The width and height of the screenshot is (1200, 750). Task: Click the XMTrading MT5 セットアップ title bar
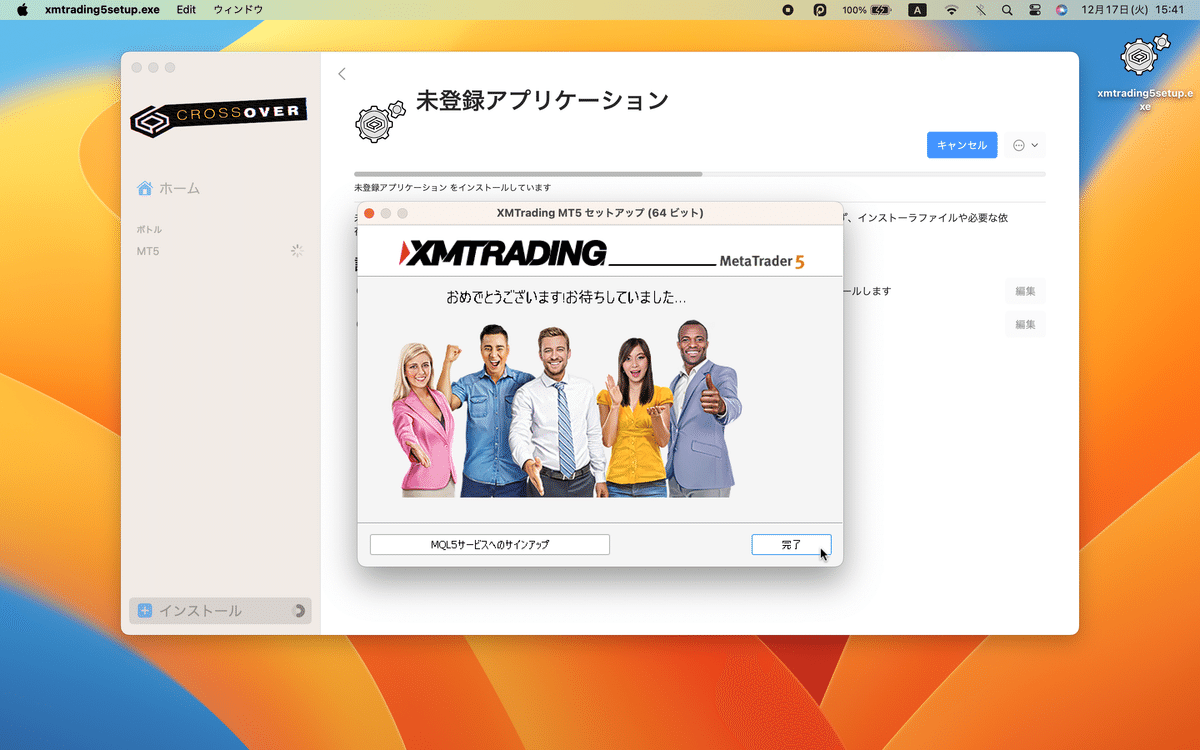(x=600, y=213)
